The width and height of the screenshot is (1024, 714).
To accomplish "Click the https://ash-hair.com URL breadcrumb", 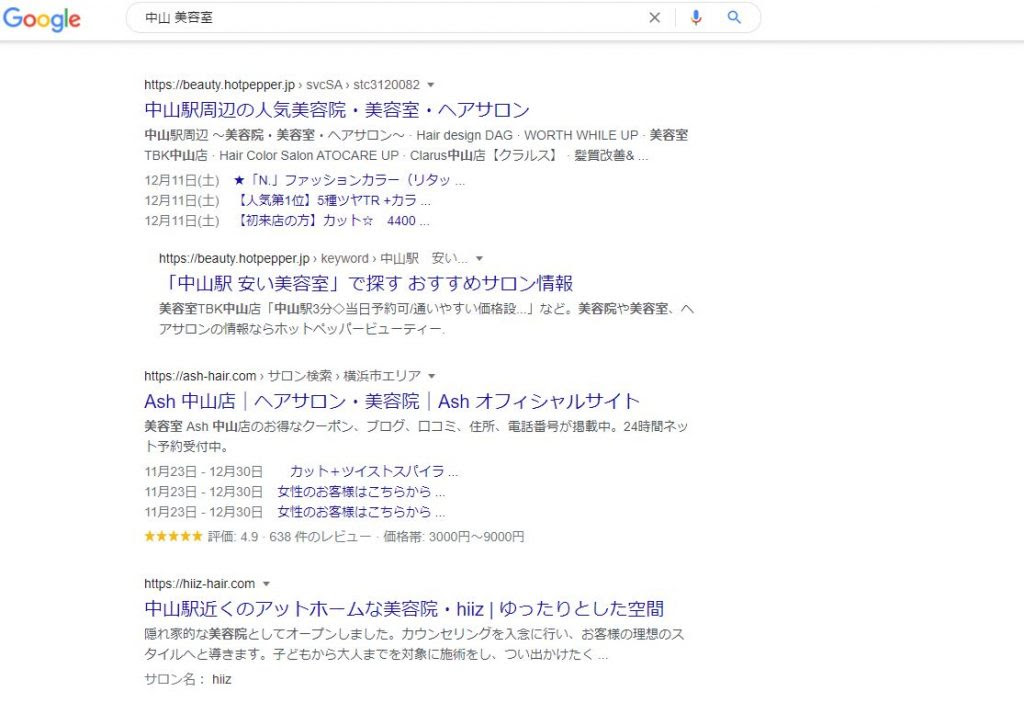I will (x=283, y=376).
